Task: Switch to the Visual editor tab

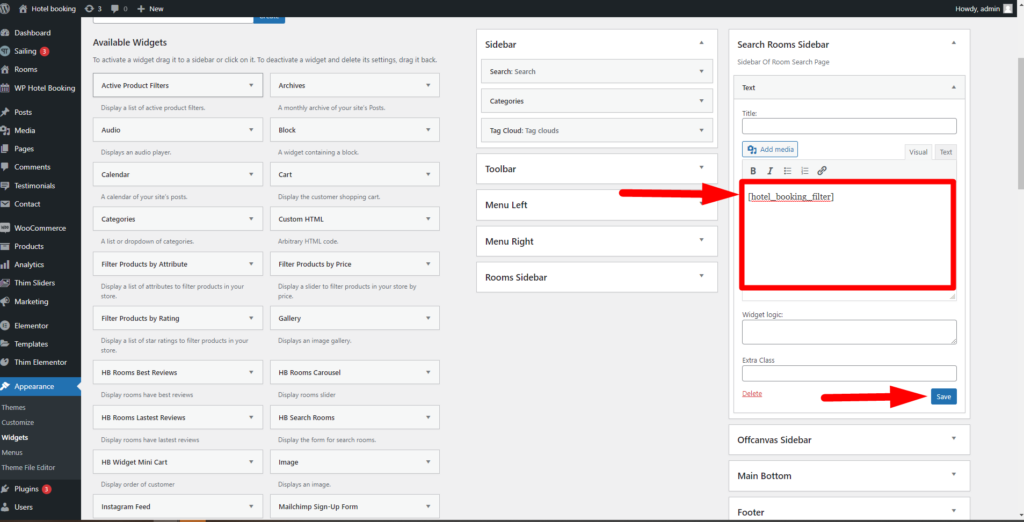Action: tap(917, 152)
